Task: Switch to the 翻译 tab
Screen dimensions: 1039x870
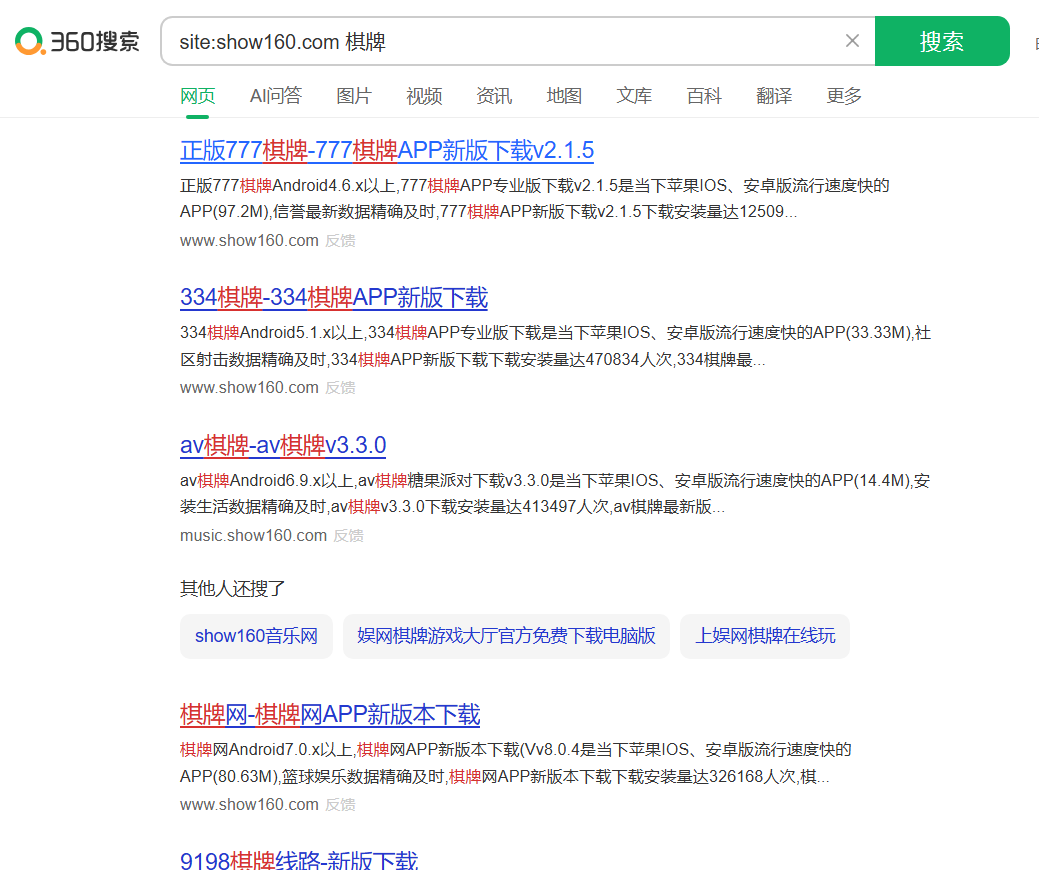Action: [x=774, y=96]
